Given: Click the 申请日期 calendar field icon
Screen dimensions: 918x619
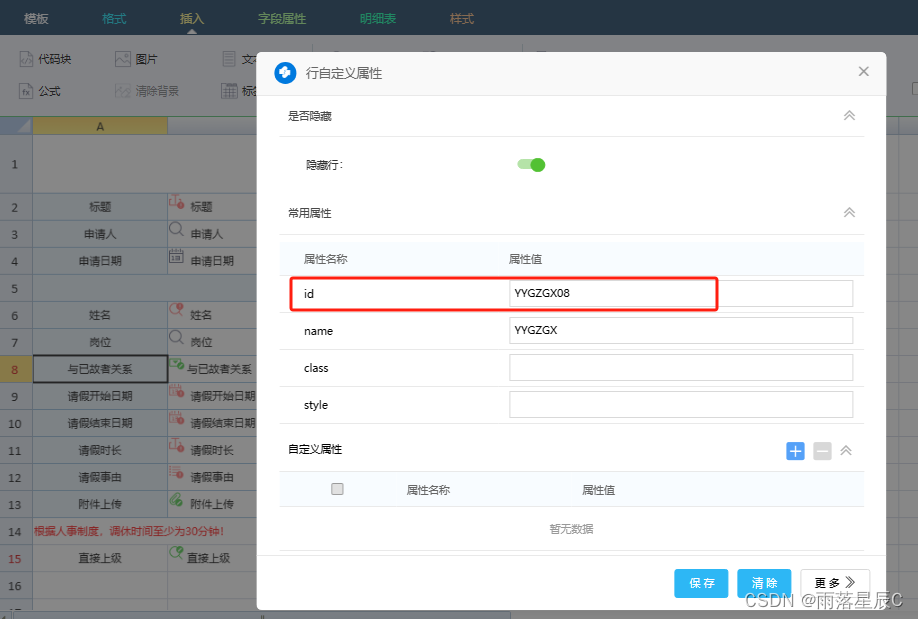Looking at the screenshot, I should pos(176,256).
